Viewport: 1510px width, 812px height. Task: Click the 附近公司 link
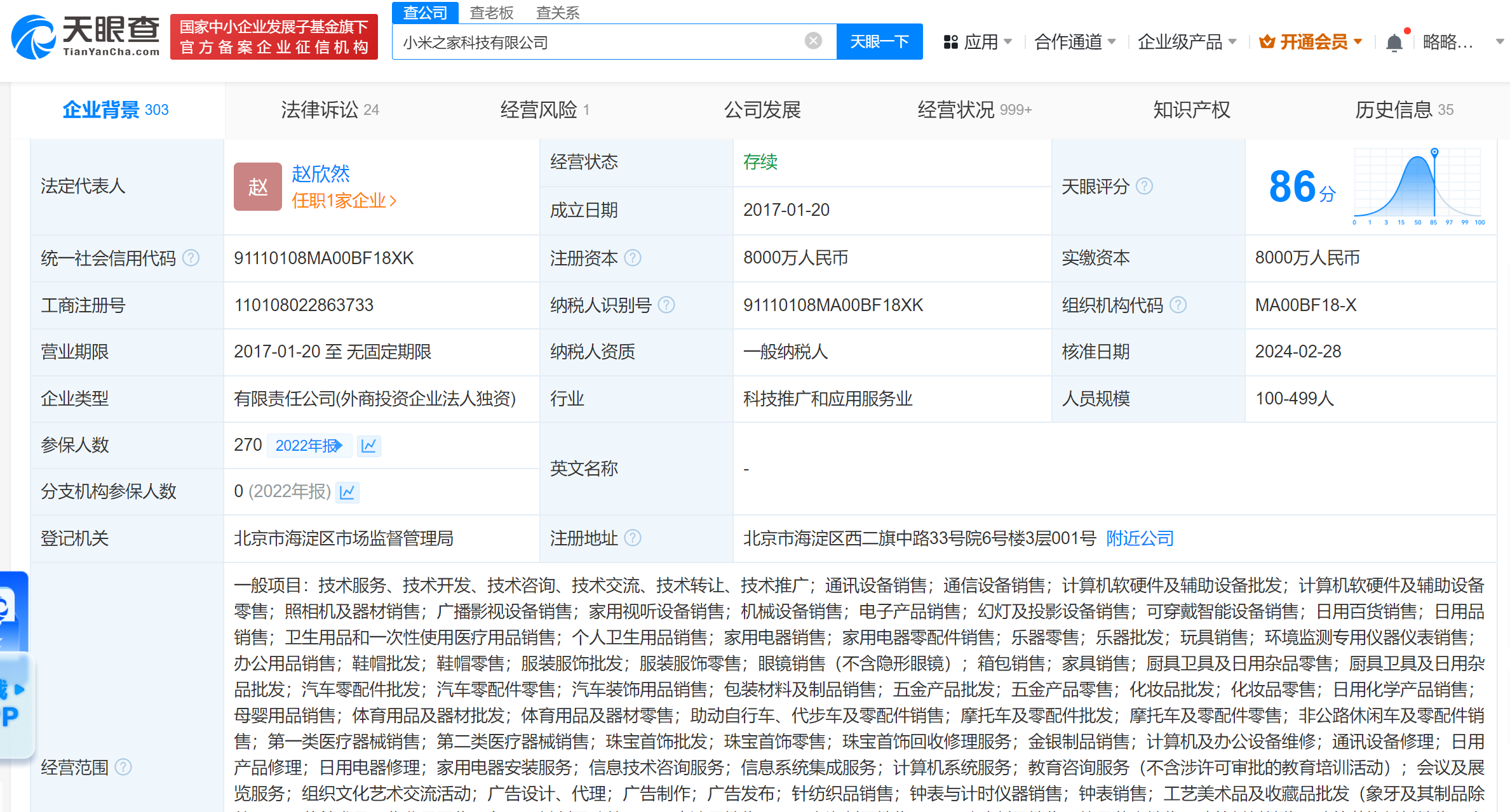point(1140,538)
